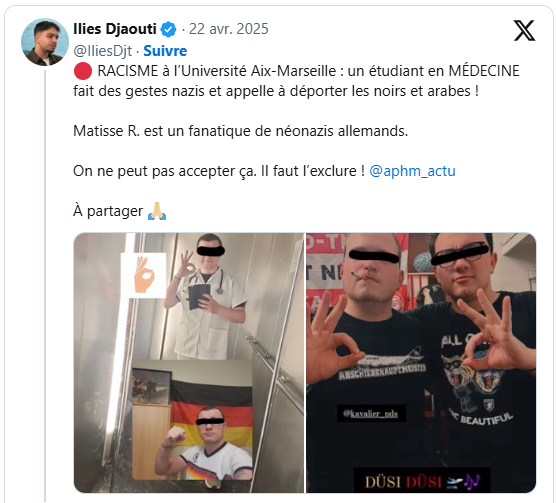
Task: Click the inset photo with German flag
Action: [193, 420]
